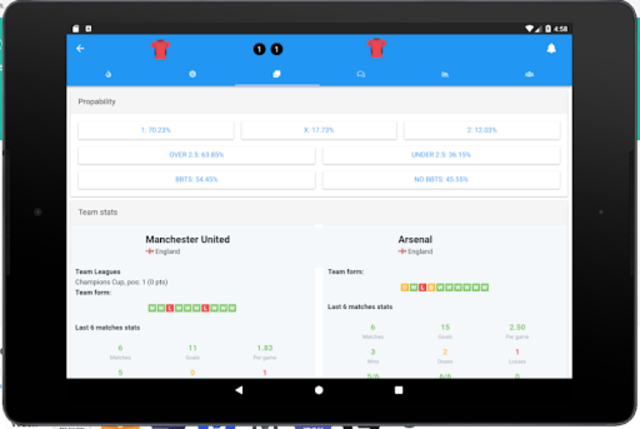Image resolution: width=640 pixels, height=429 pixels.
Task: Open the flame (hot tips) tab
Action: tap(108, 74)
